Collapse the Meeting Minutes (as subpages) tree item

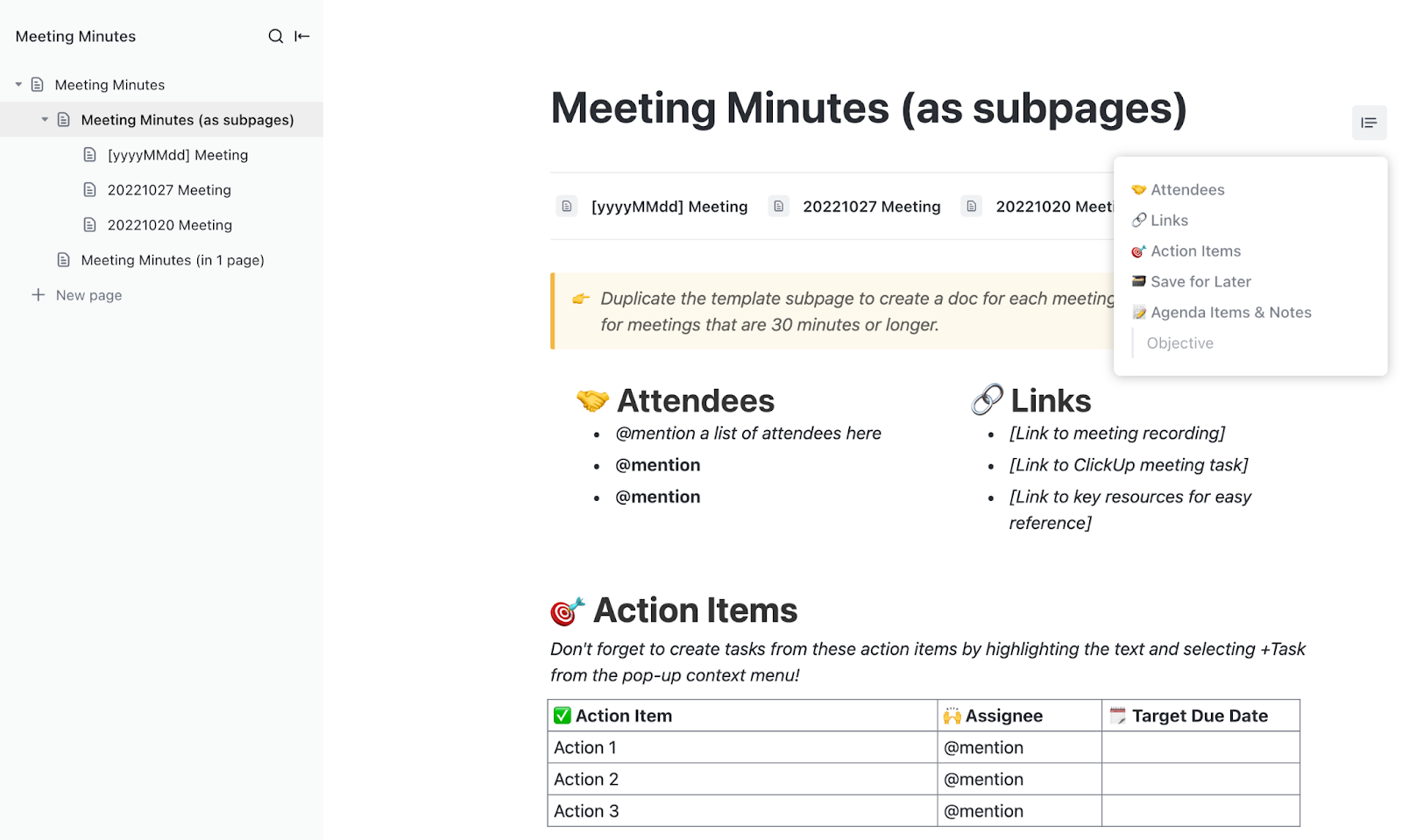[x=45, y=120]
